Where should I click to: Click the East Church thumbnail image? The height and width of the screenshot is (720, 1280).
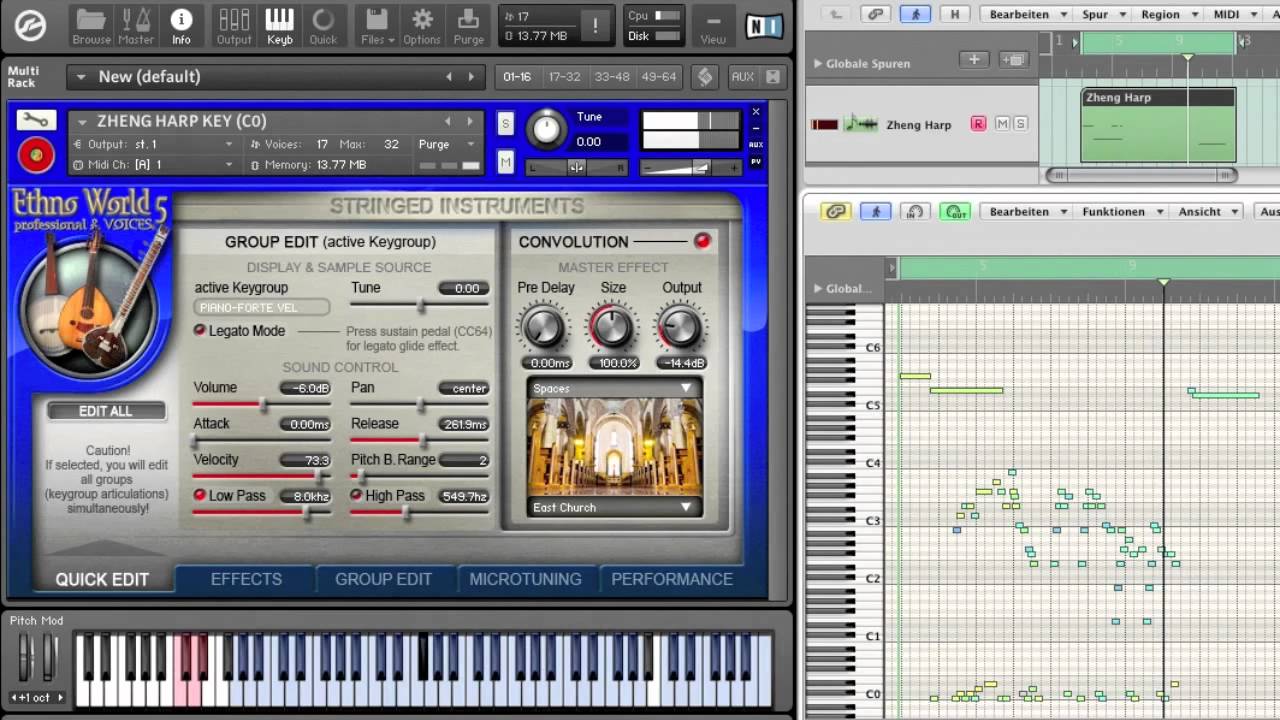tap(613, 447)
